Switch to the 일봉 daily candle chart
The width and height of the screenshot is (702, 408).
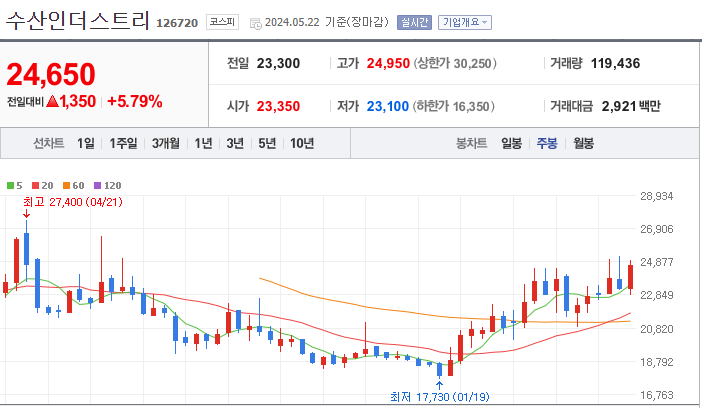[x=511, y=143]
